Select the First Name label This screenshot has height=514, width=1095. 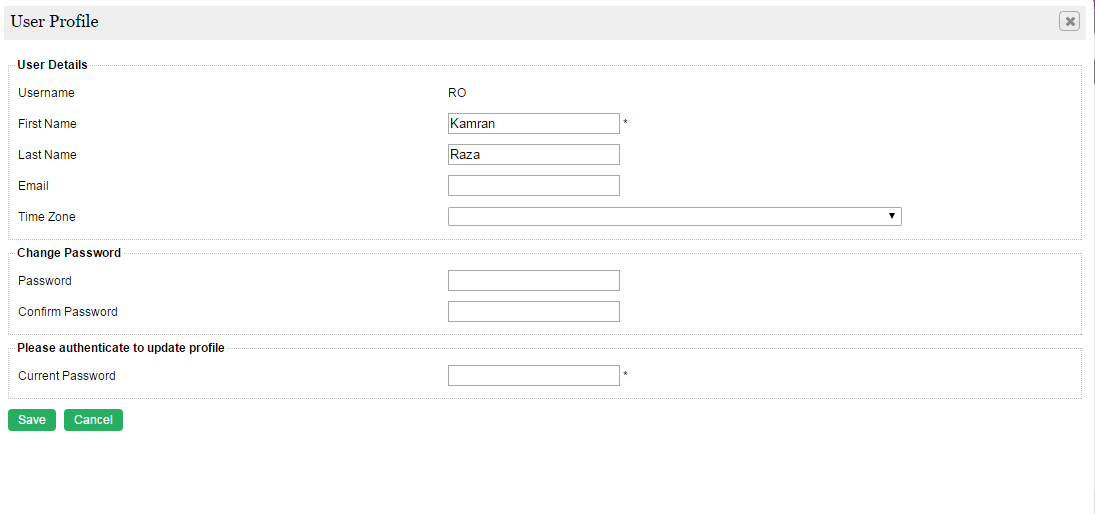click(47, 124)
